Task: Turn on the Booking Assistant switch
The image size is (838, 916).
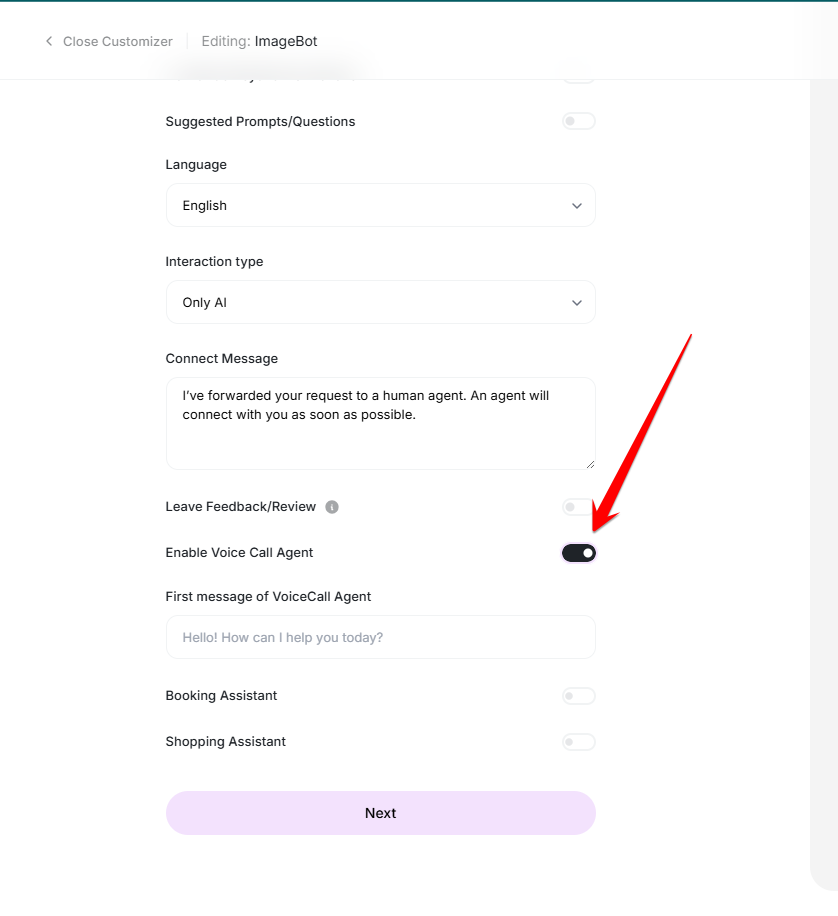Action: point(578,696)
